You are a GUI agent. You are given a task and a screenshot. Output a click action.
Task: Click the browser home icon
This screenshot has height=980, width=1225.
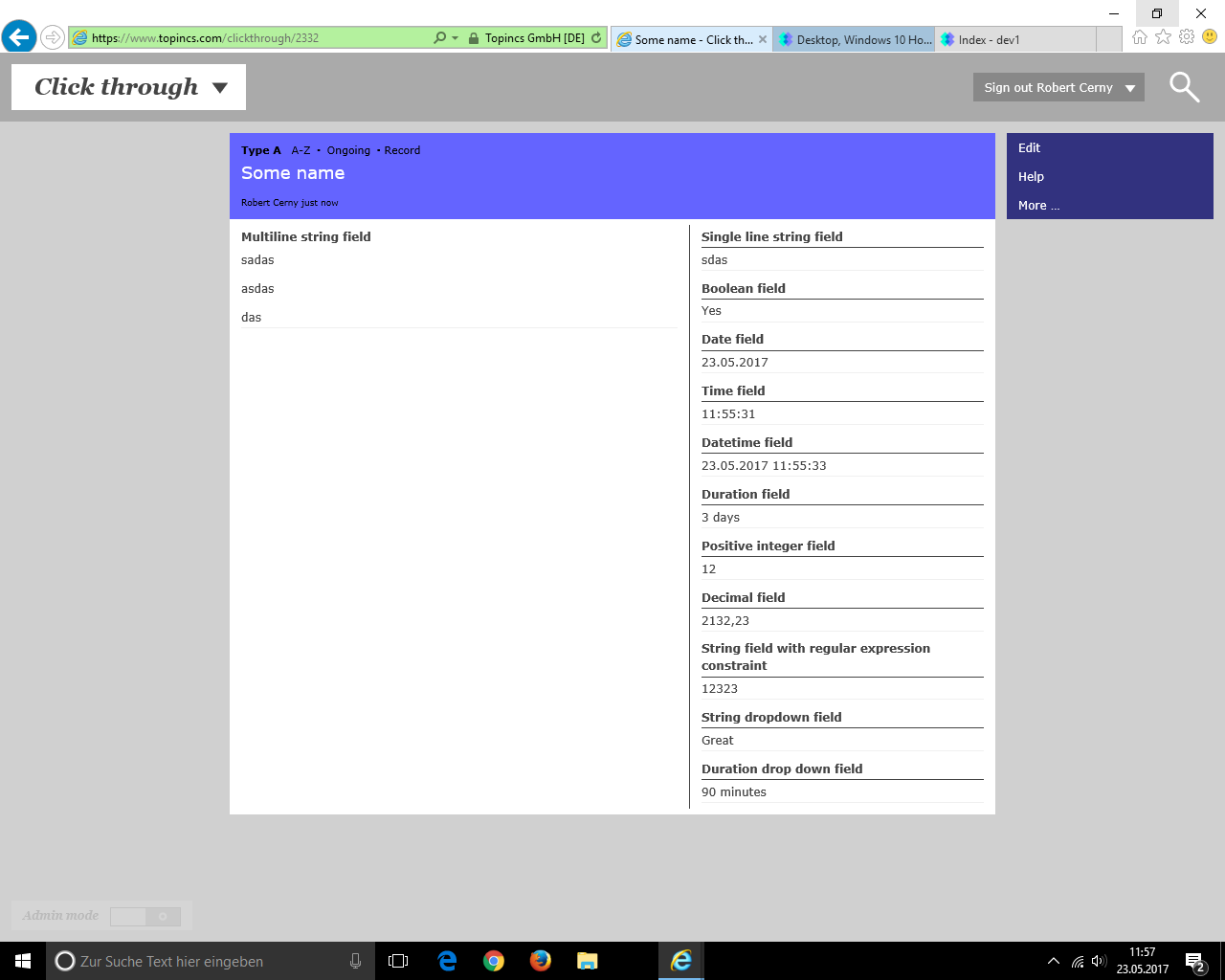coord(1139,37)
